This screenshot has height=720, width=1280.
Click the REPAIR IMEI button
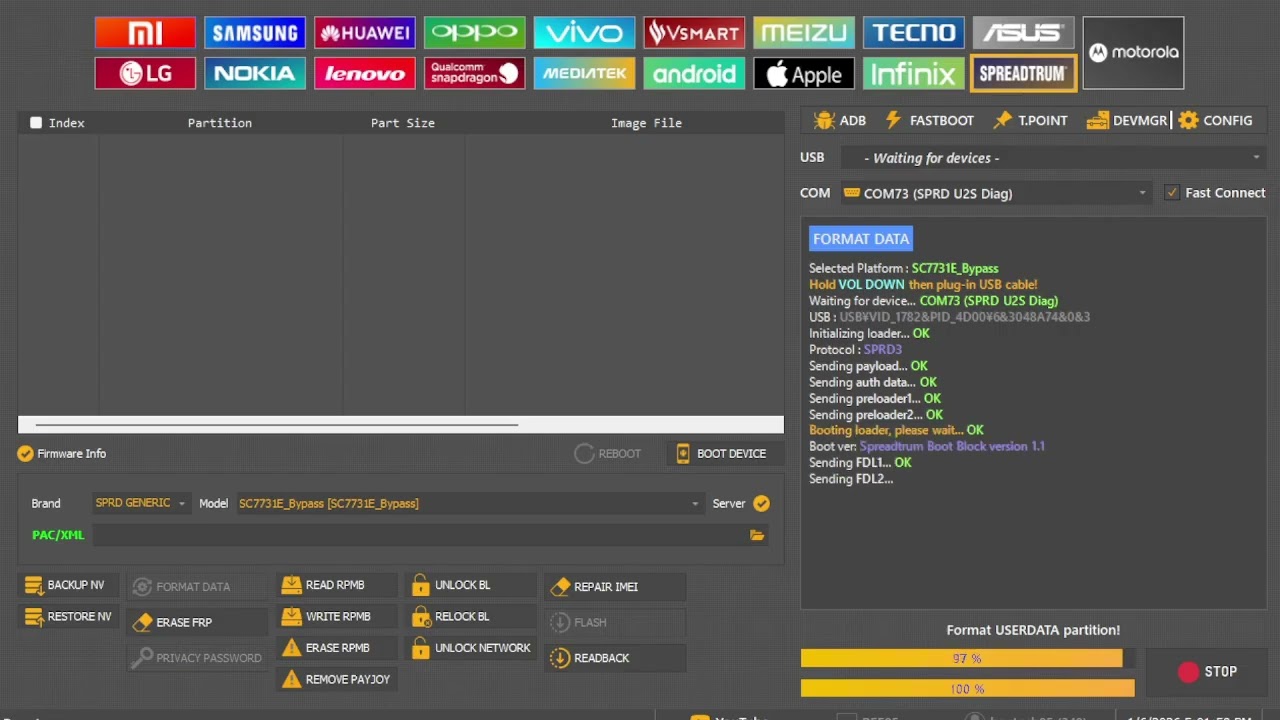[615, 587]
